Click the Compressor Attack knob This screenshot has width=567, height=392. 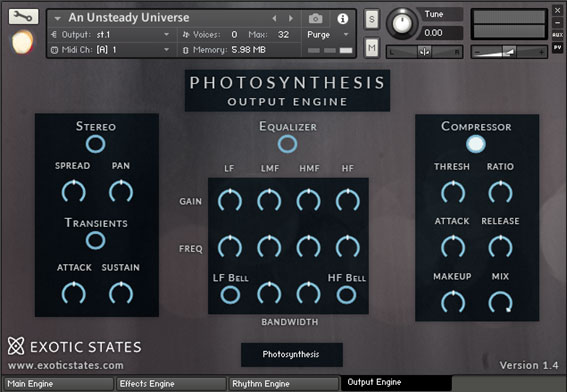pyautogui.click(x=453, y=247)
